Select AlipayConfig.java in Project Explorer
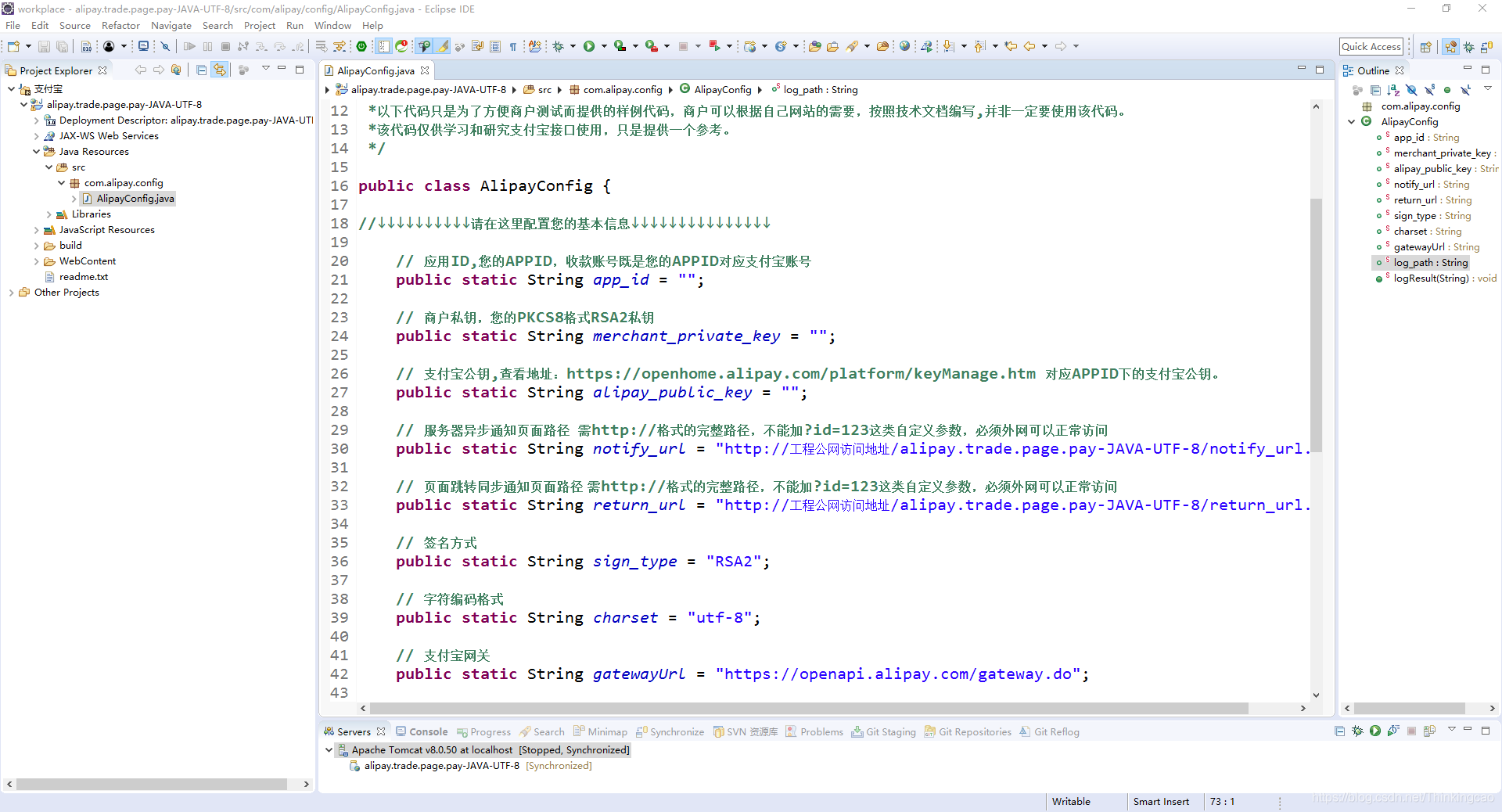 135,198
